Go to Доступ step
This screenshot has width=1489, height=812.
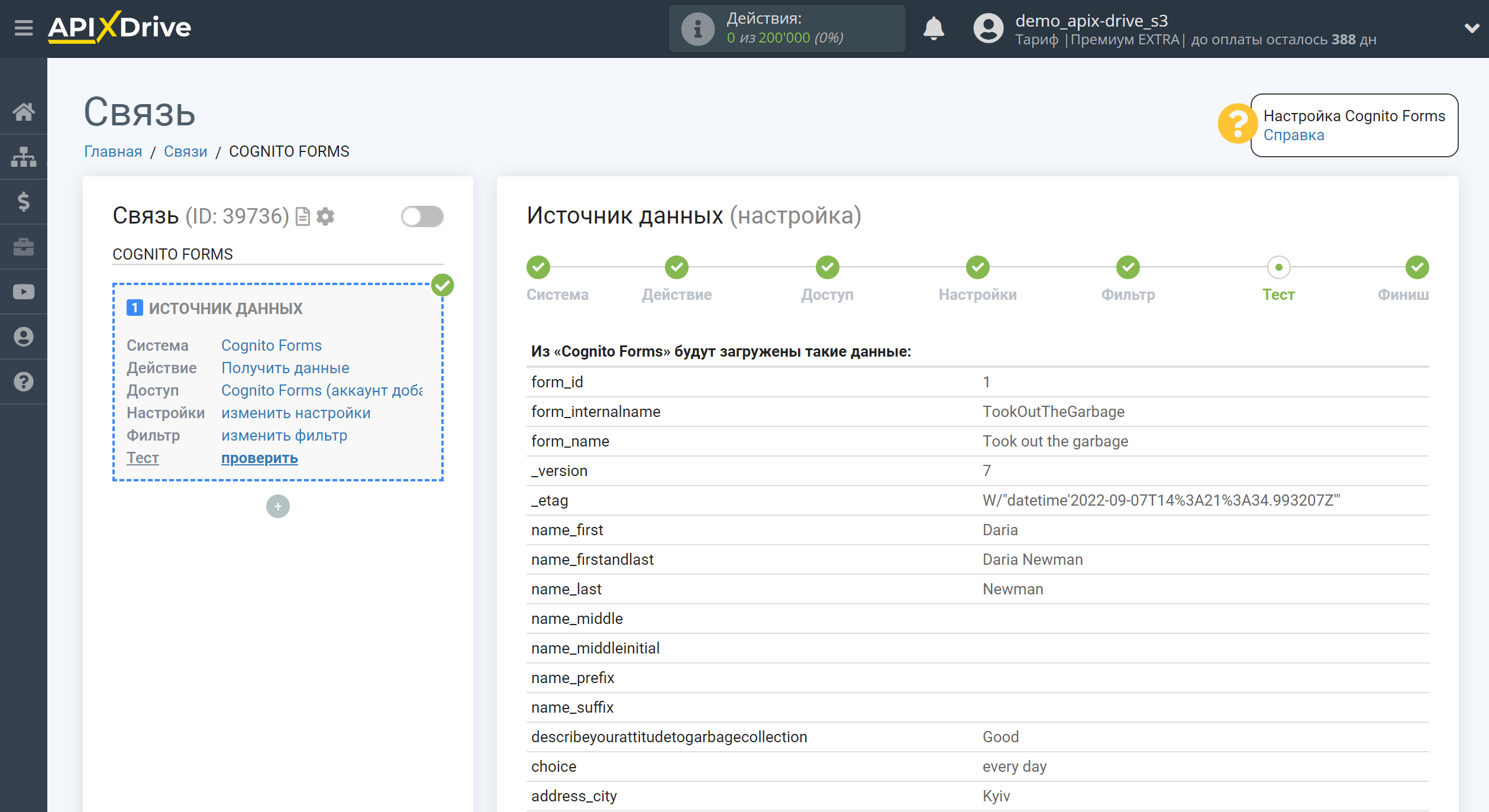point(827,267)
